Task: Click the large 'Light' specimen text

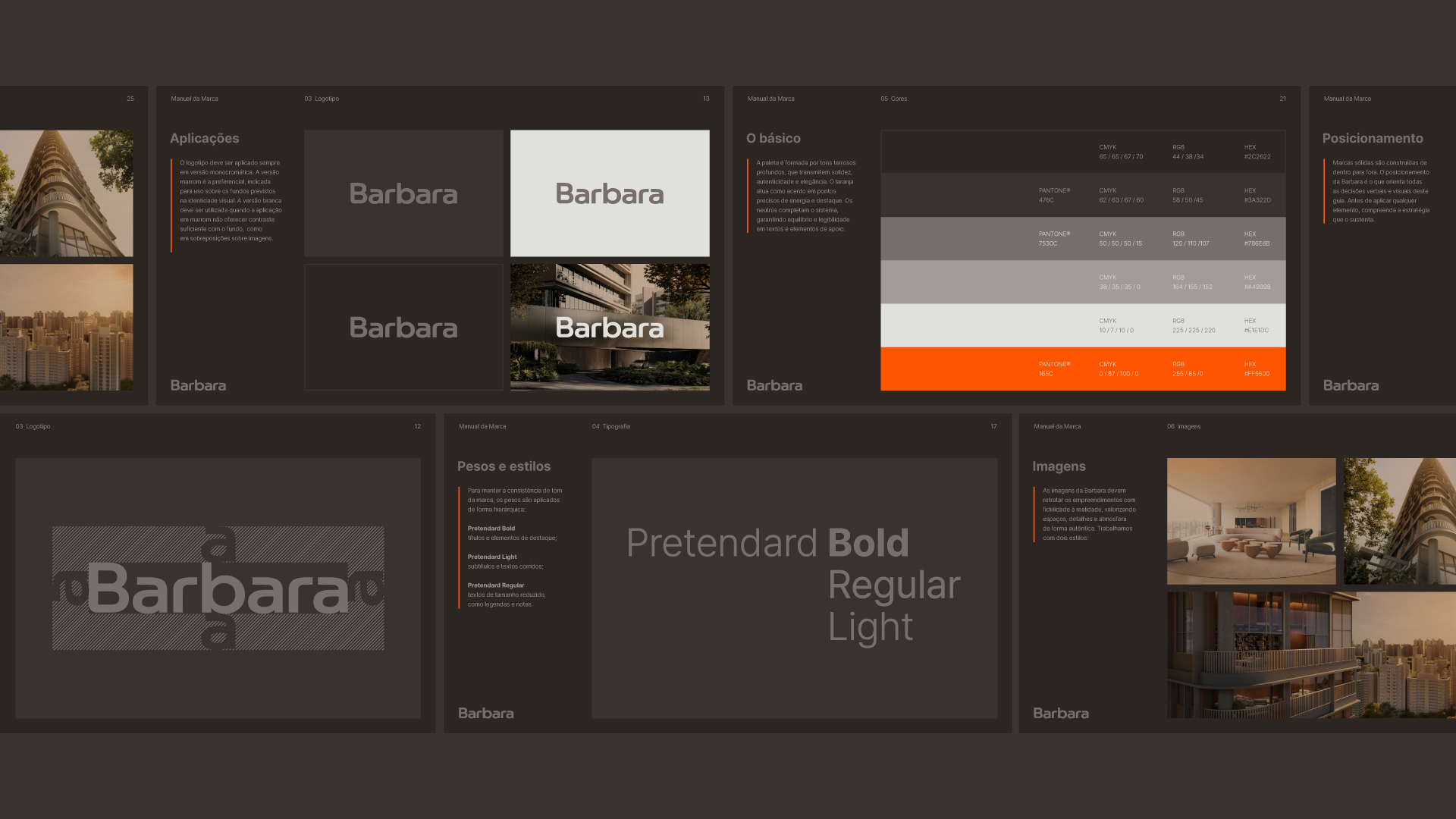Action: pos(871,627)
